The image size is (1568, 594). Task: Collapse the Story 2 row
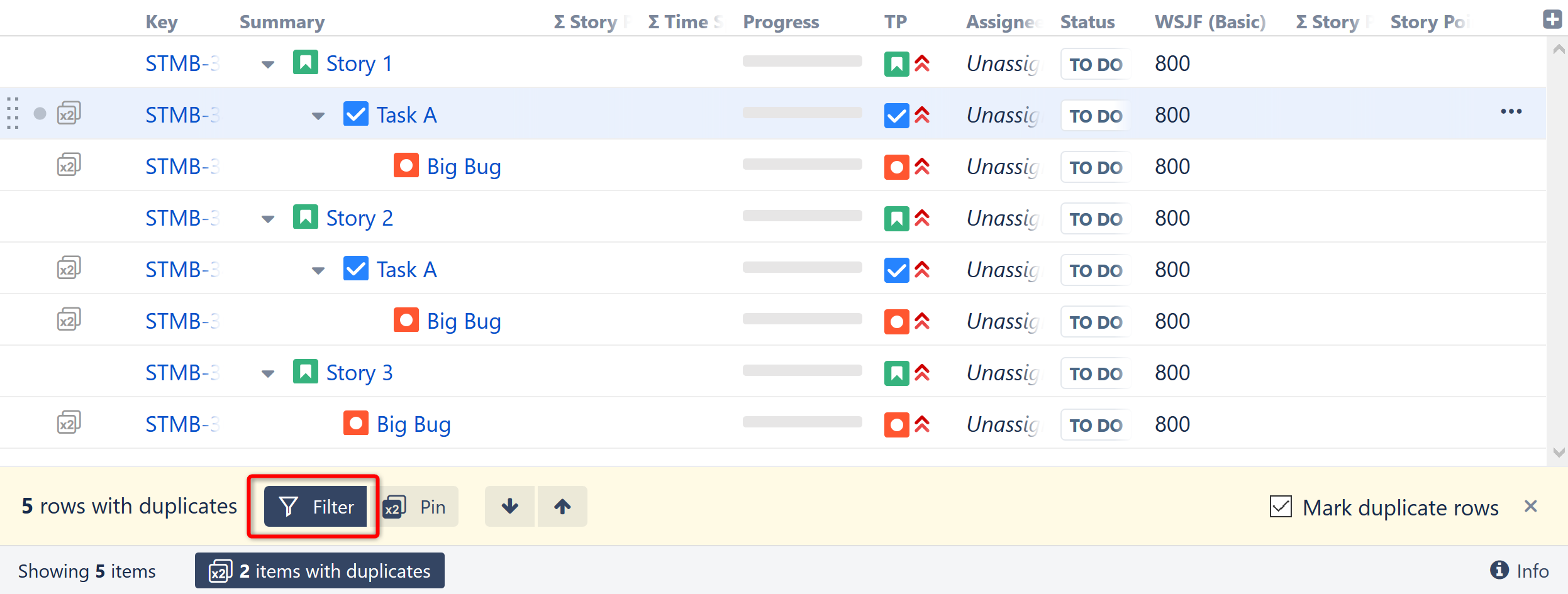point(268,219)
